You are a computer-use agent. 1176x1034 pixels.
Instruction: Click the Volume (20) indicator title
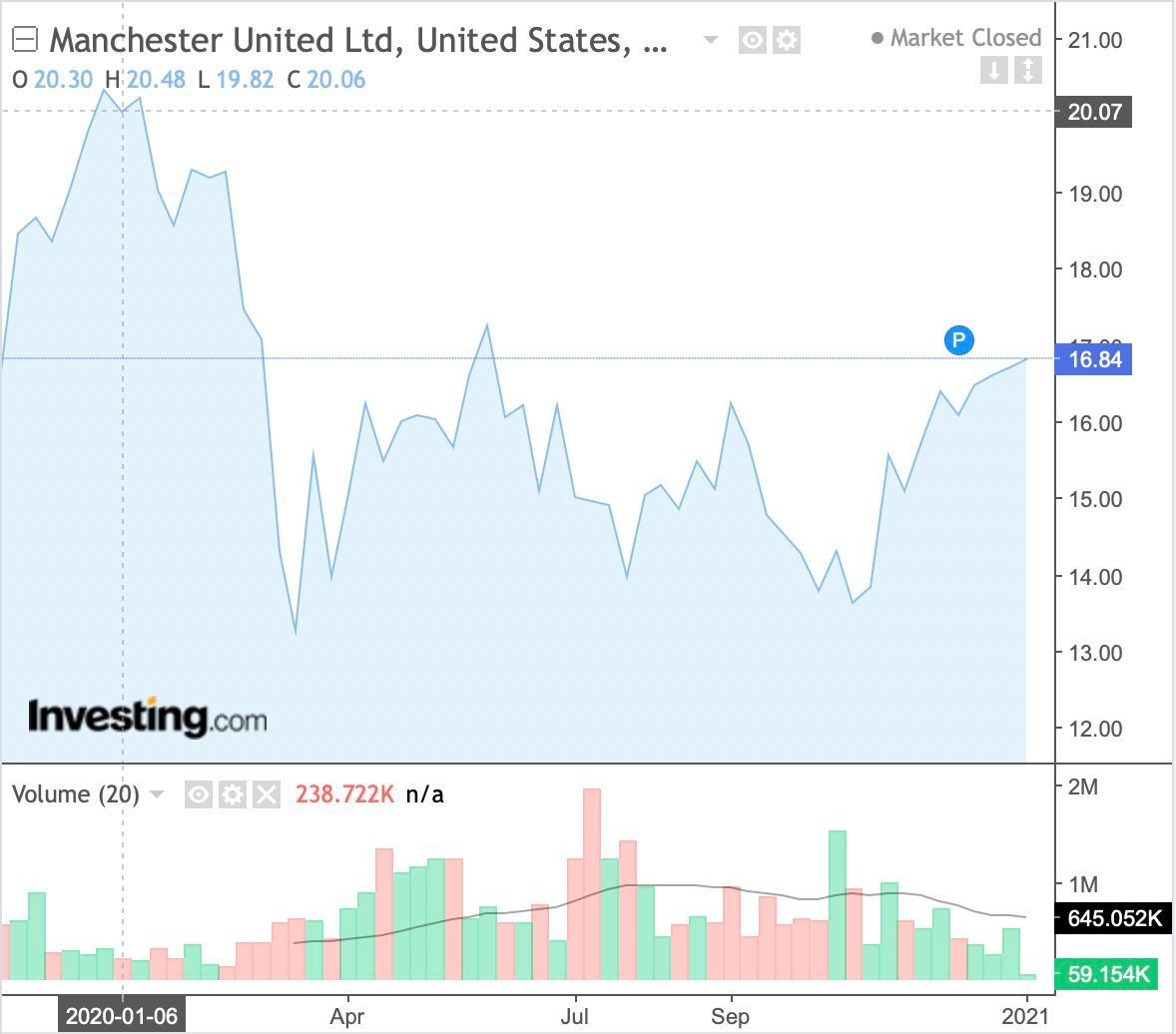[75, 794]
